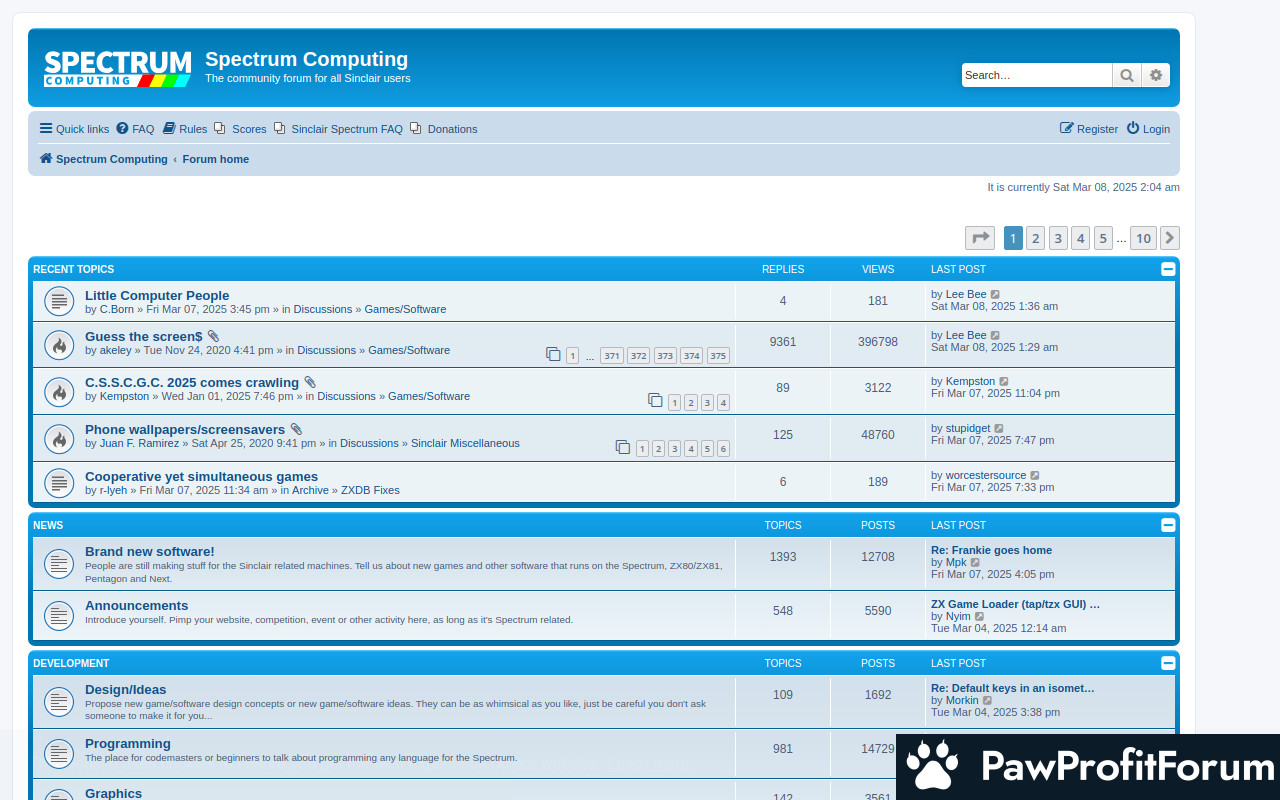Click the next page chevron
The height and width of the screenshot is (800, 1280).
1170,238
